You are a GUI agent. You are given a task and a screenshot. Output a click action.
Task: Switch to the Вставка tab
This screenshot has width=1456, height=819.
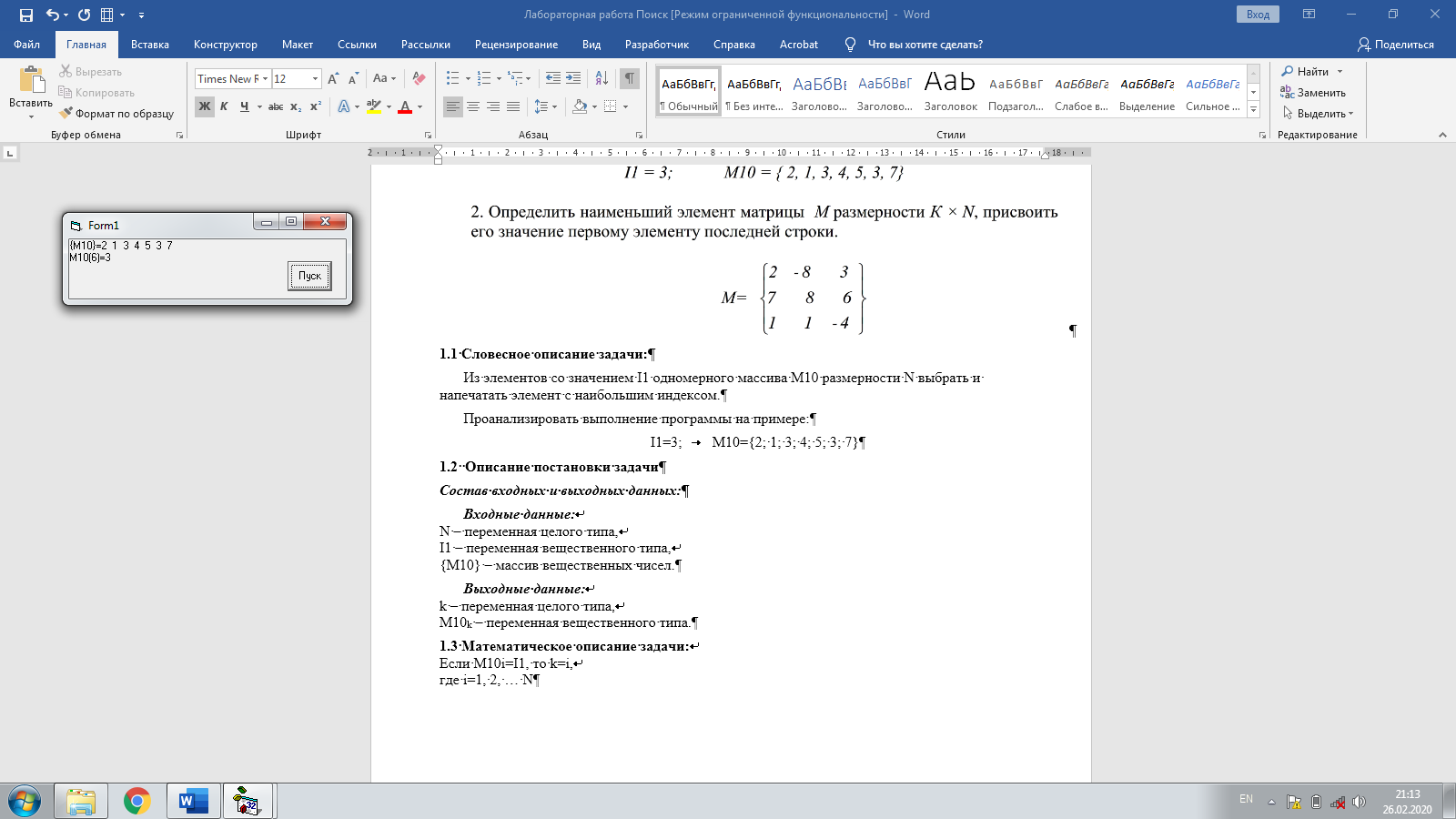click(x=150, y=45)
